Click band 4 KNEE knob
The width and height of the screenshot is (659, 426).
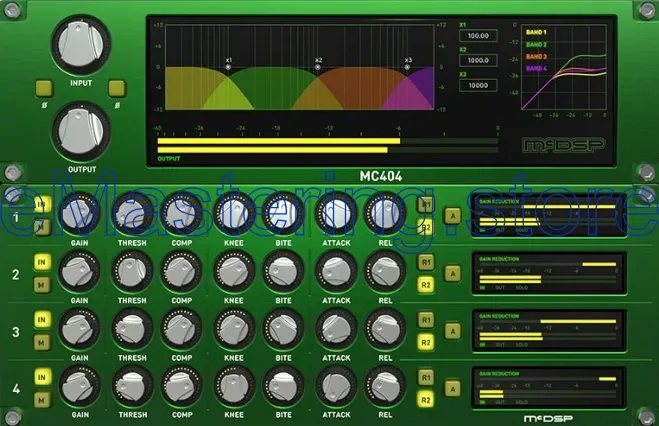234,387
